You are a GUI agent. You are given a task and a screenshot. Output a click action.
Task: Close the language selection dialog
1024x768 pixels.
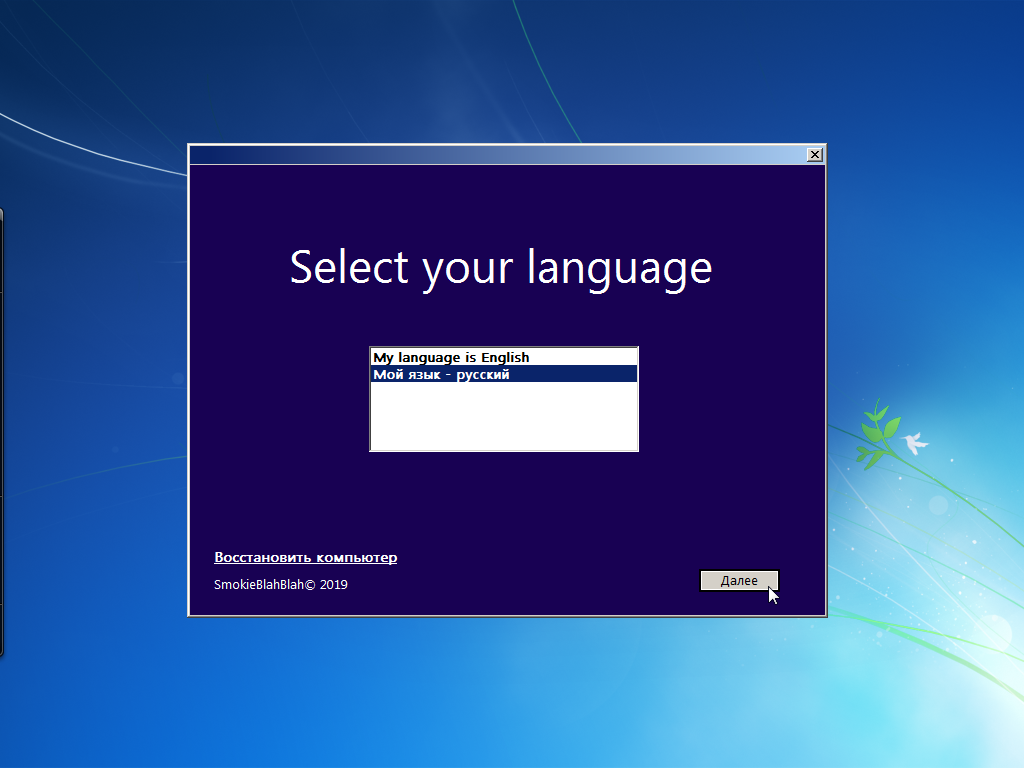point(814,155)
